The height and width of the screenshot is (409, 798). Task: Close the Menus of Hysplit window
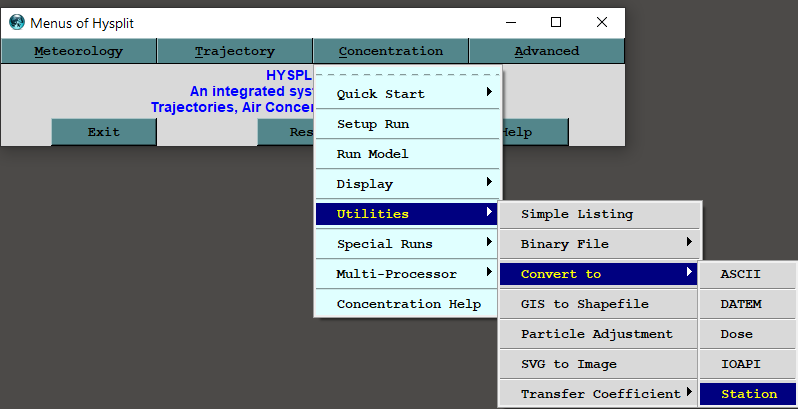tap(602, 22)
